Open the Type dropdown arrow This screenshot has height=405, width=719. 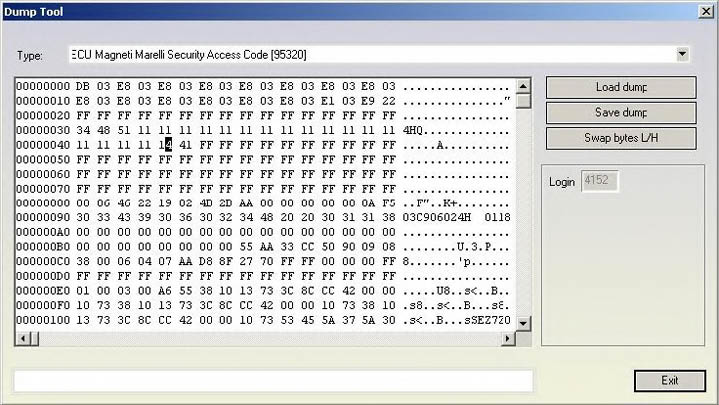pos(683,53)
